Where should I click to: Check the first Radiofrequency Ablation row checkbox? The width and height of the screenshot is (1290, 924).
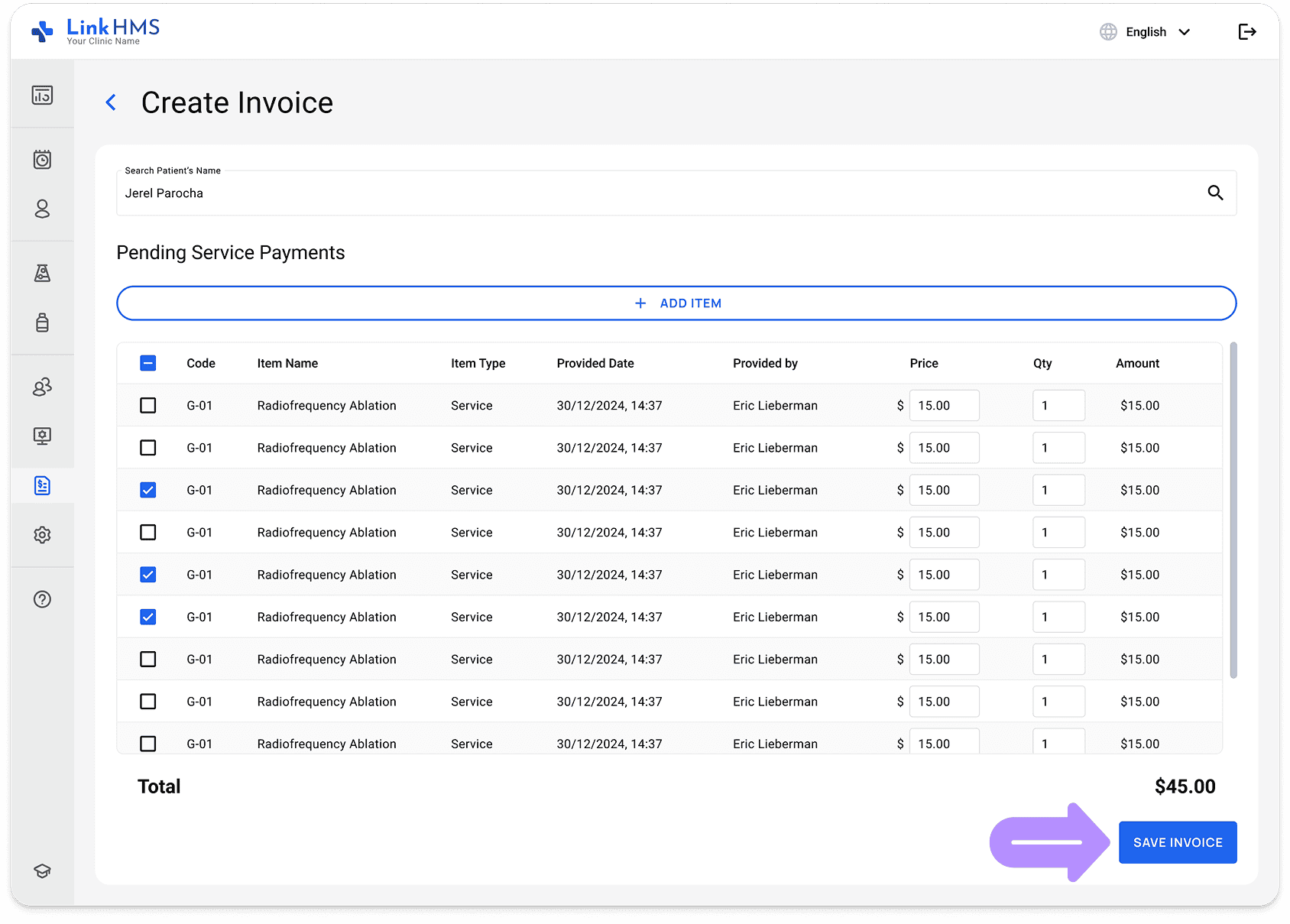[147, 405]
